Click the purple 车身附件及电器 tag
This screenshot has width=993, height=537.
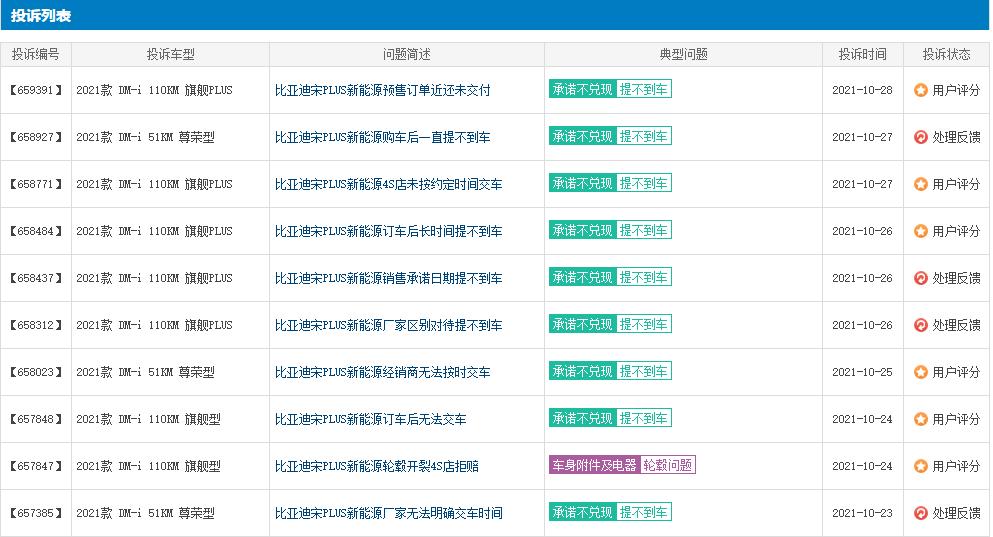(594, 465)
